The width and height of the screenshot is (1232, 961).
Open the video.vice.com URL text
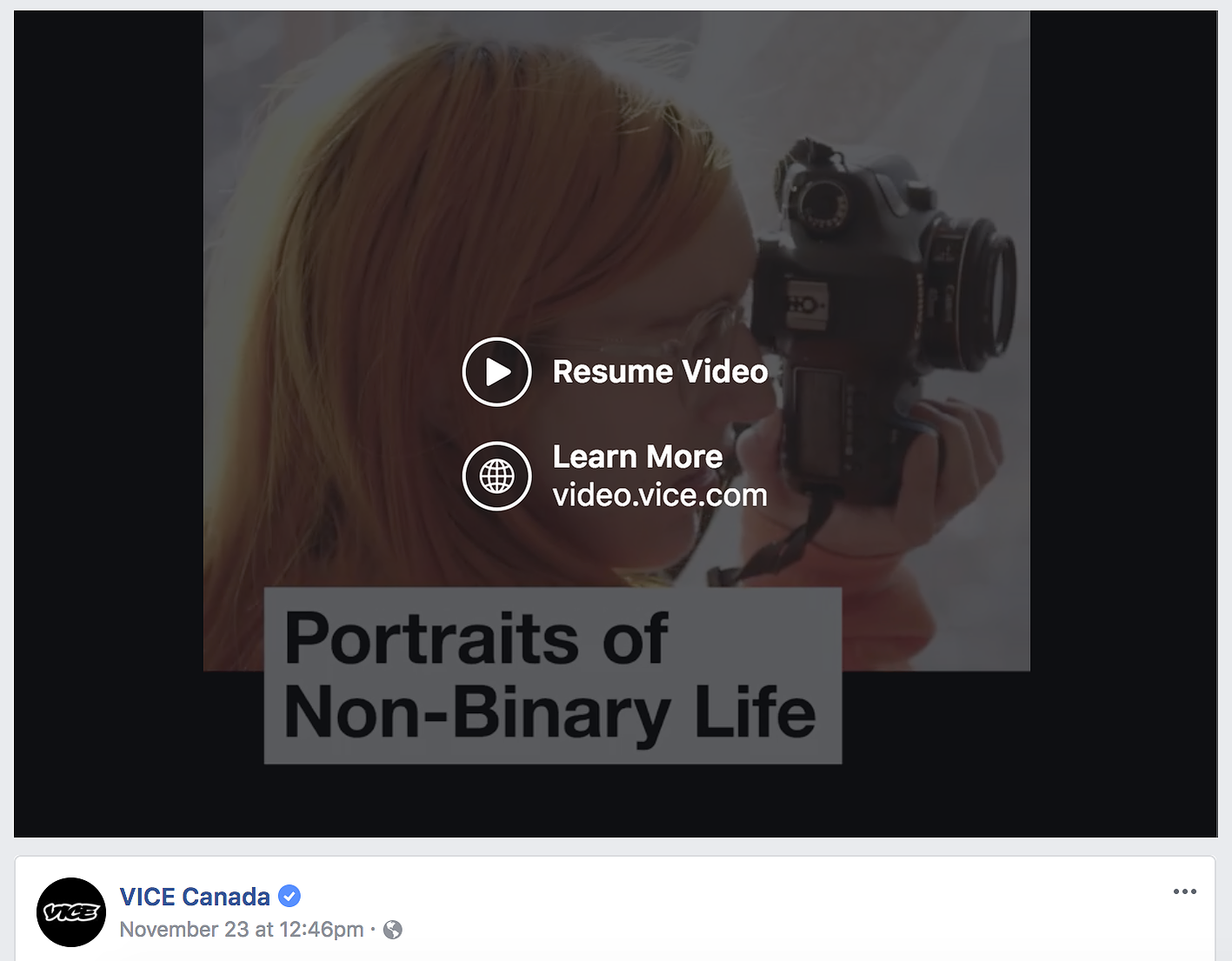(x=660, y=496)
